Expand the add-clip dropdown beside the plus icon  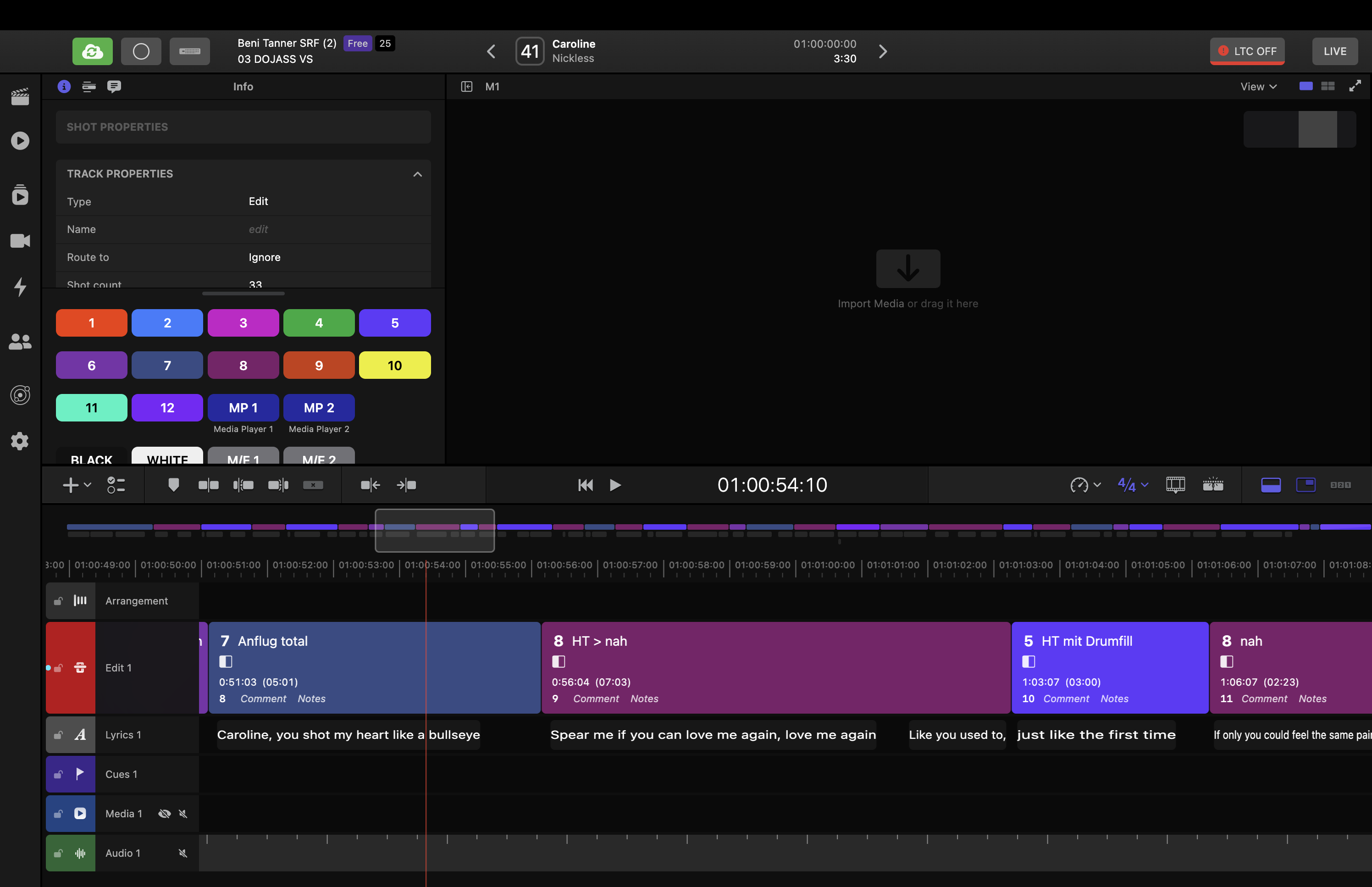point(87,485)
